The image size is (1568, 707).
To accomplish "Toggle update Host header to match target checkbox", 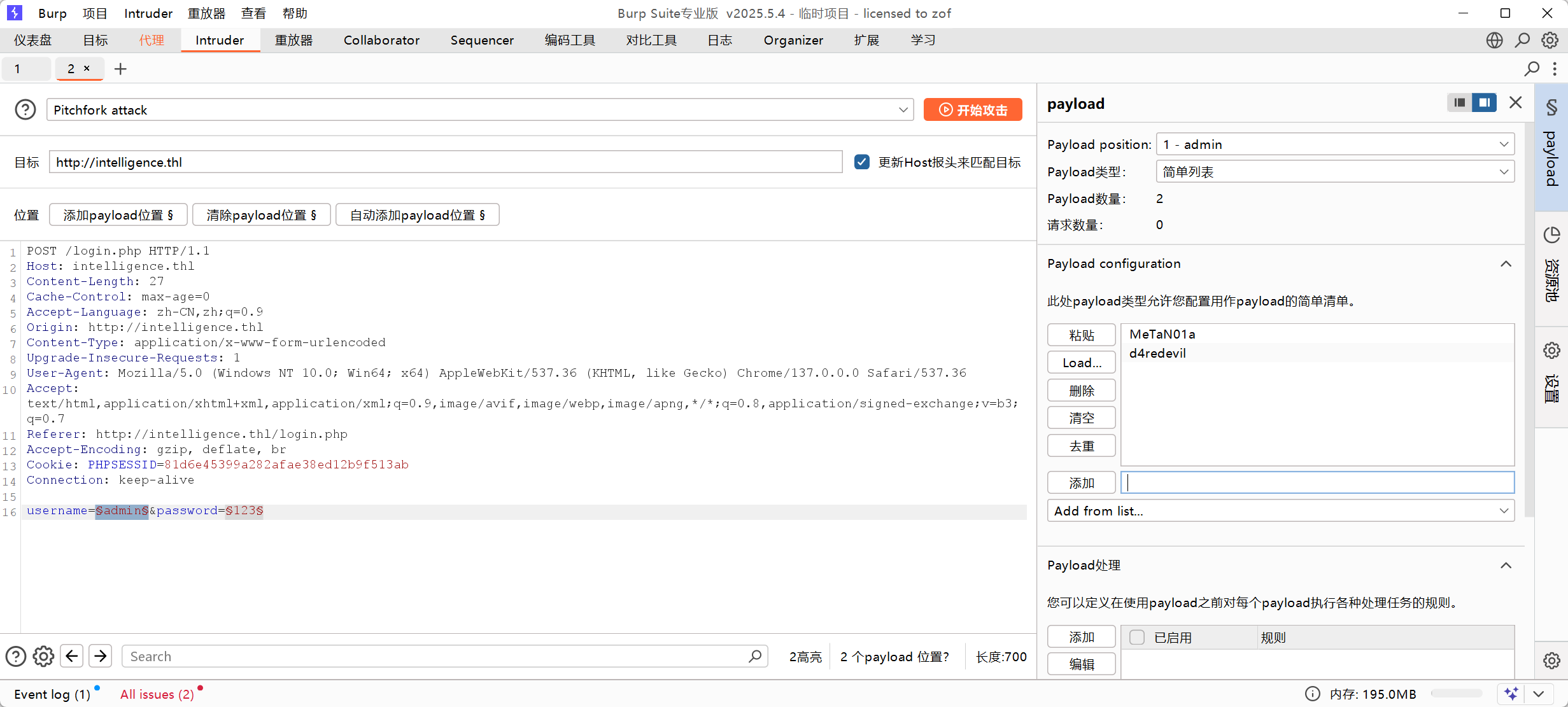I will point(862,162).
